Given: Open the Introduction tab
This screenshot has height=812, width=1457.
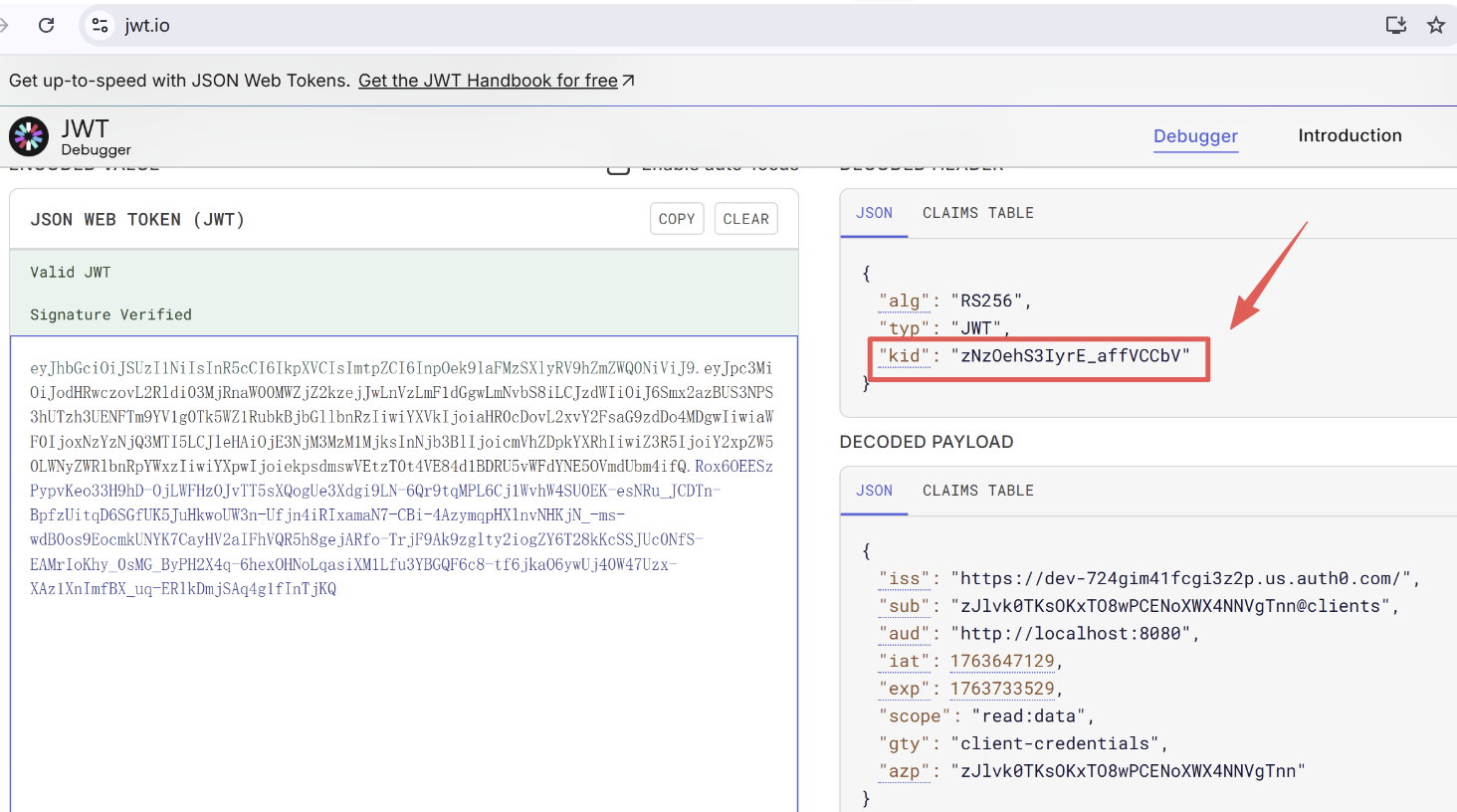Looking at the screenshot, I should 1349,136.
